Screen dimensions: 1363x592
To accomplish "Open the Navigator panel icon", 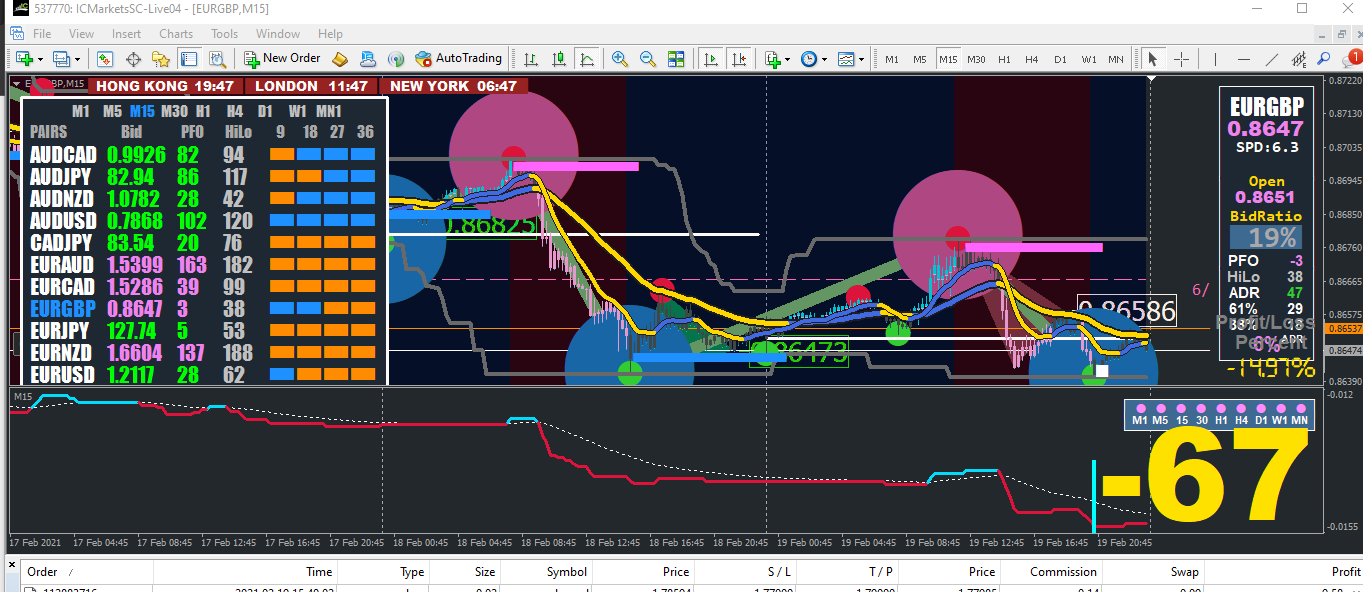I will [161, 59].
